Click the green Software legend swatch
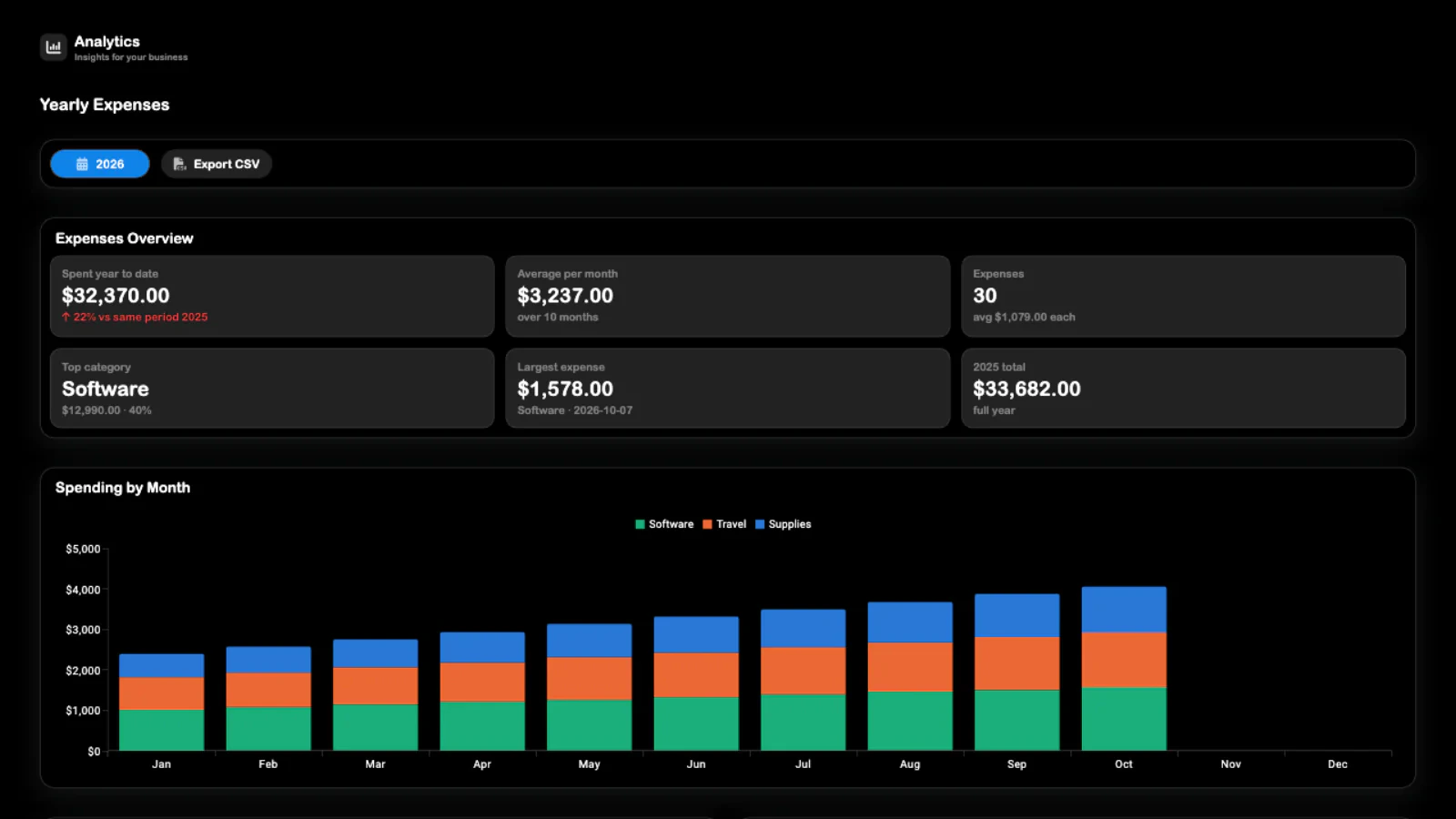Viewport: 1456px width, 819px height. (x=640, y=524)
